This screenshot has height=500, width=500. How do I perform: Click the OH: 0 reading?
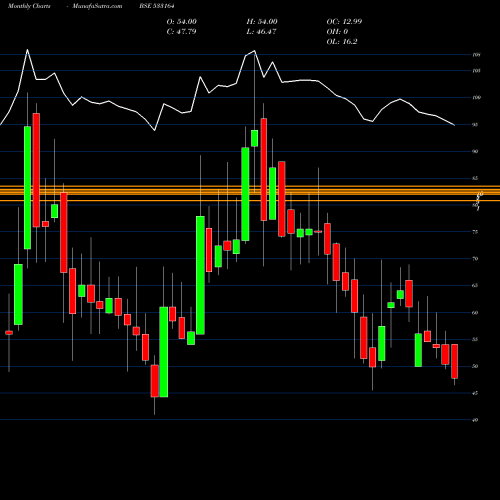pyautogui.click(x=337, y=32)
